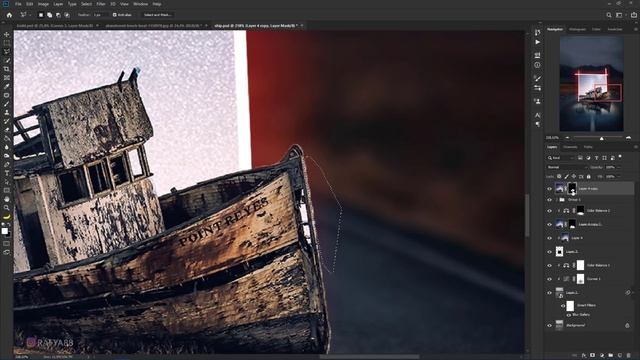Open the Info panel icon in side dock
This screenshot has width=640, height=360.
point(538,65)
